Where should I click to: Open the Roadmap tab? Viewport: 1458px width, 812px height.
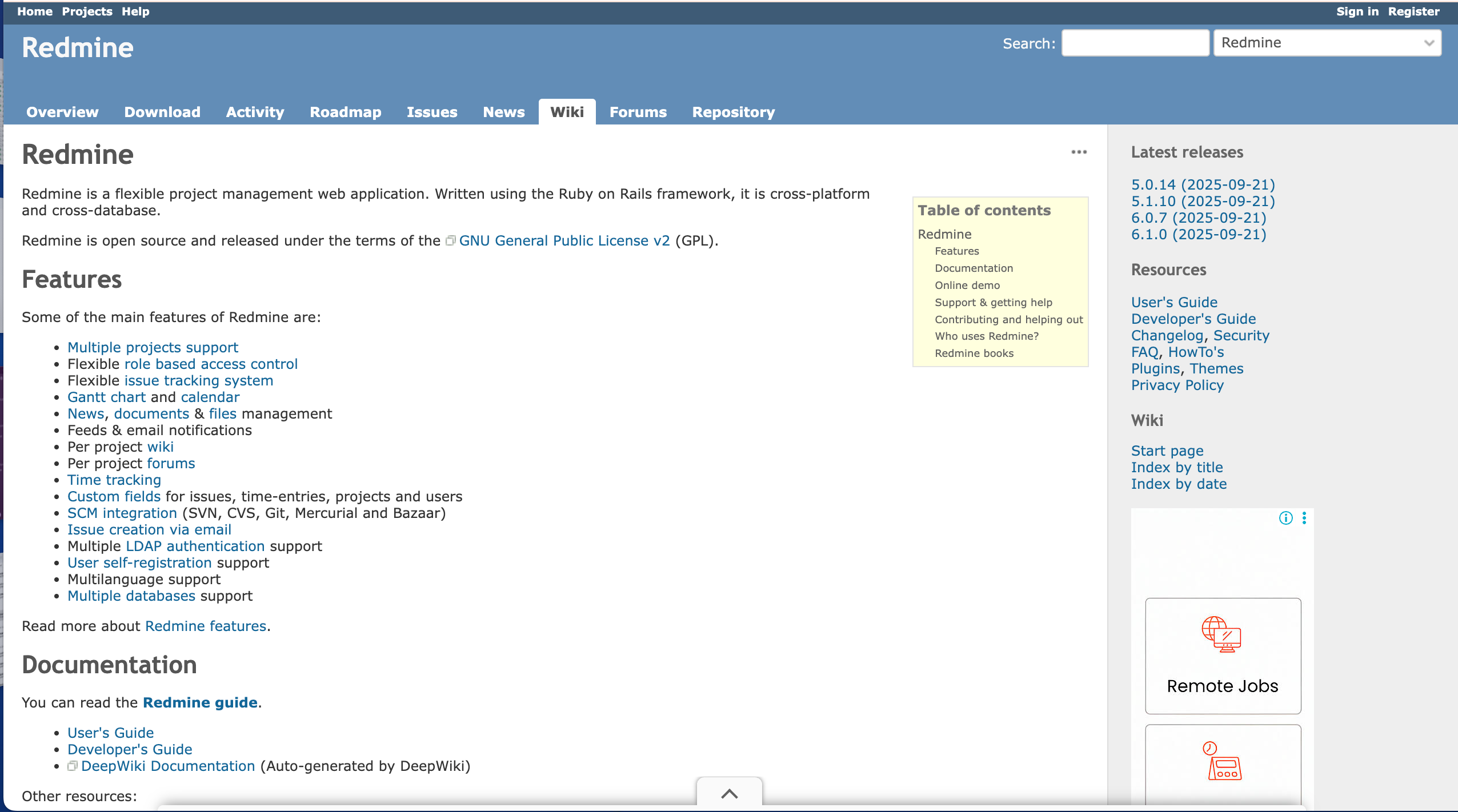coord(345,112)
